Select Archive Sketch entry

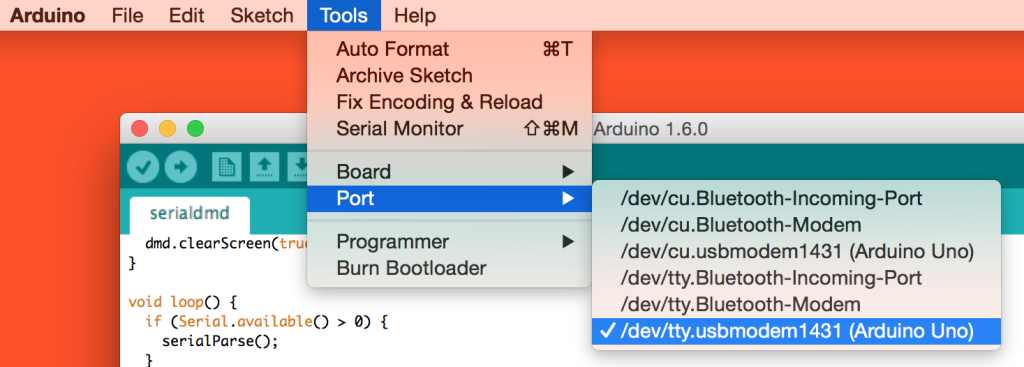[449, 76]
